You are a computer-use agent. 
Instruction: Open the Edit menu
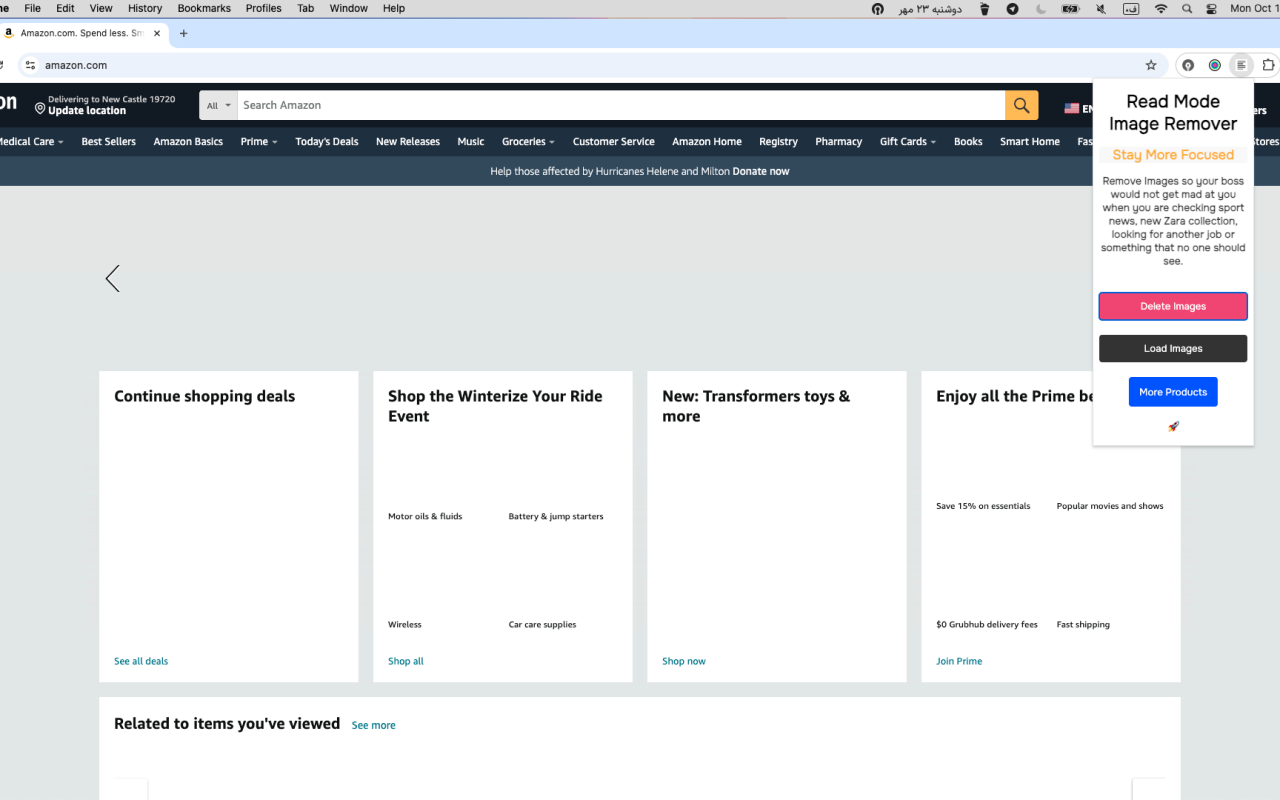point(65,8)
